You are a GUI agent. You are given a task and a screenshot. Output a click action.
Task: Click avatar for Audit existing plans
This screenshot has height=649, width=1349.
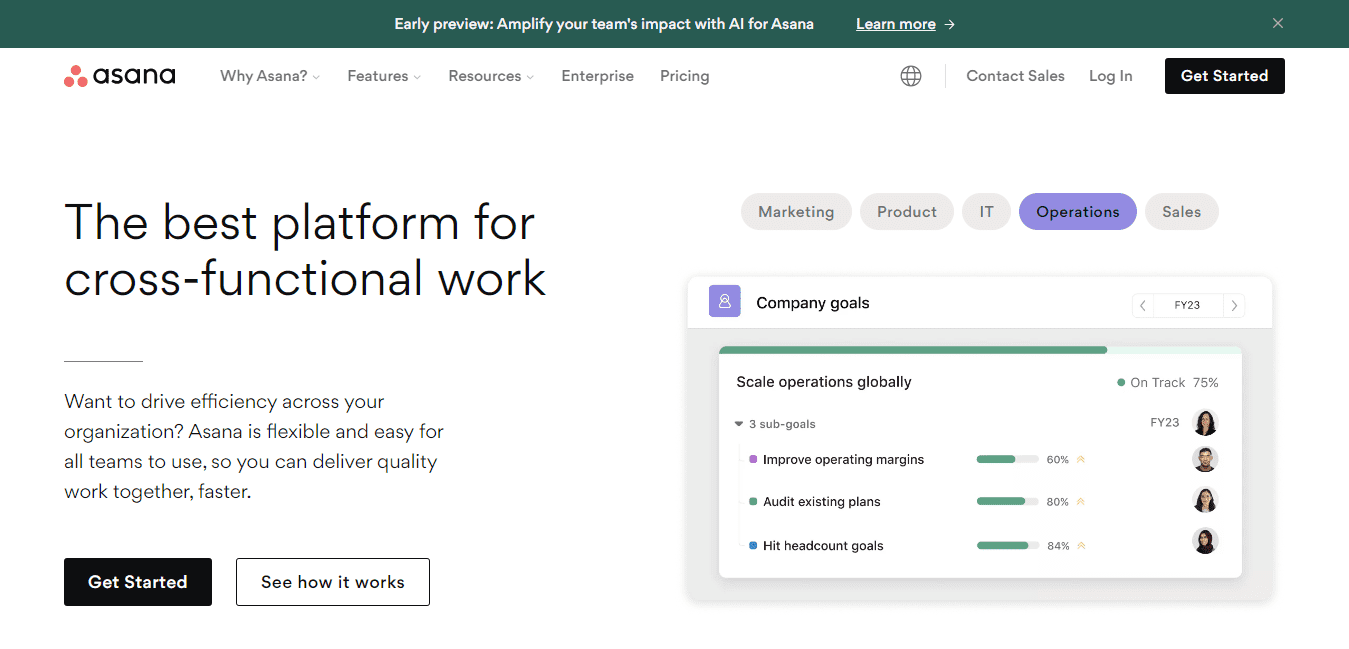(1206, 500)
